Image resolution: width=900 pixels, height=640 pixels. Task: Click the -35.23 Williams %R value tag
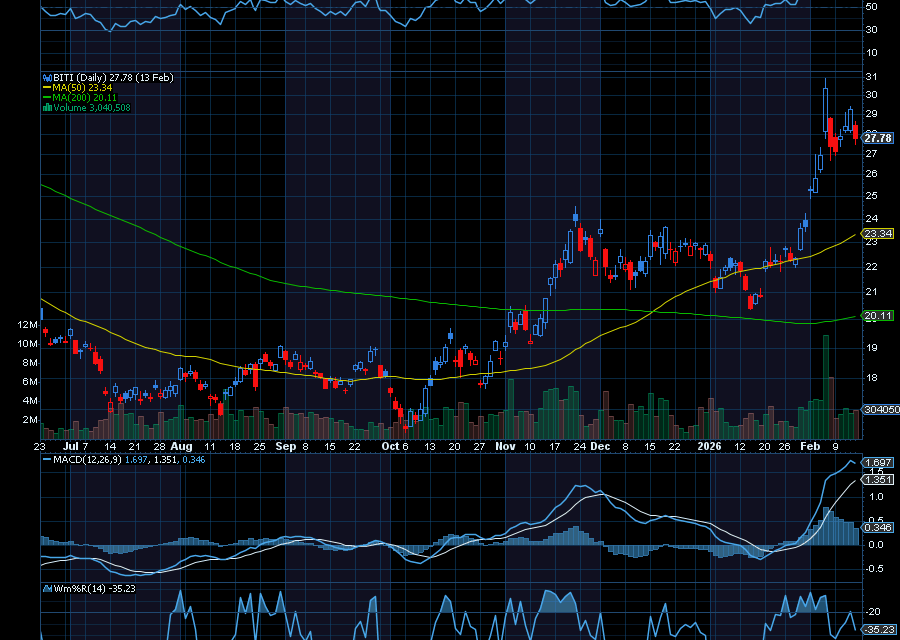(878, 629)
